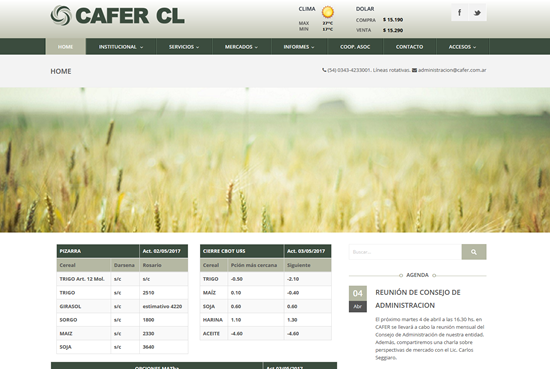Click SOJA Rosario price 3640

coord(148,347)
